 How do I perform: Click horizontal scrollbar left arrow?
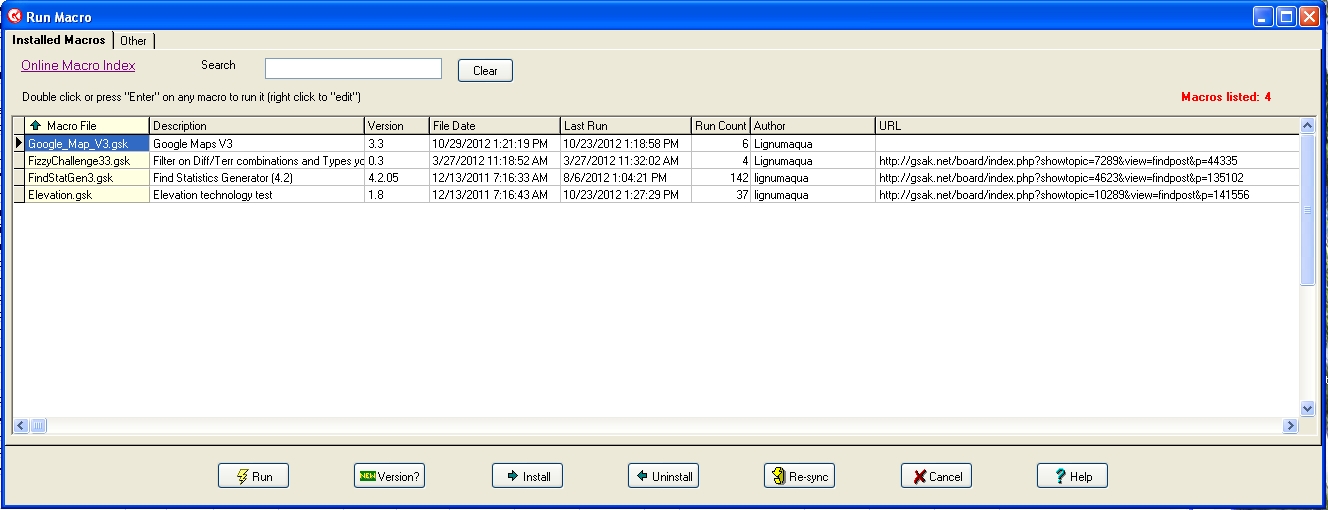pos(20,425)
